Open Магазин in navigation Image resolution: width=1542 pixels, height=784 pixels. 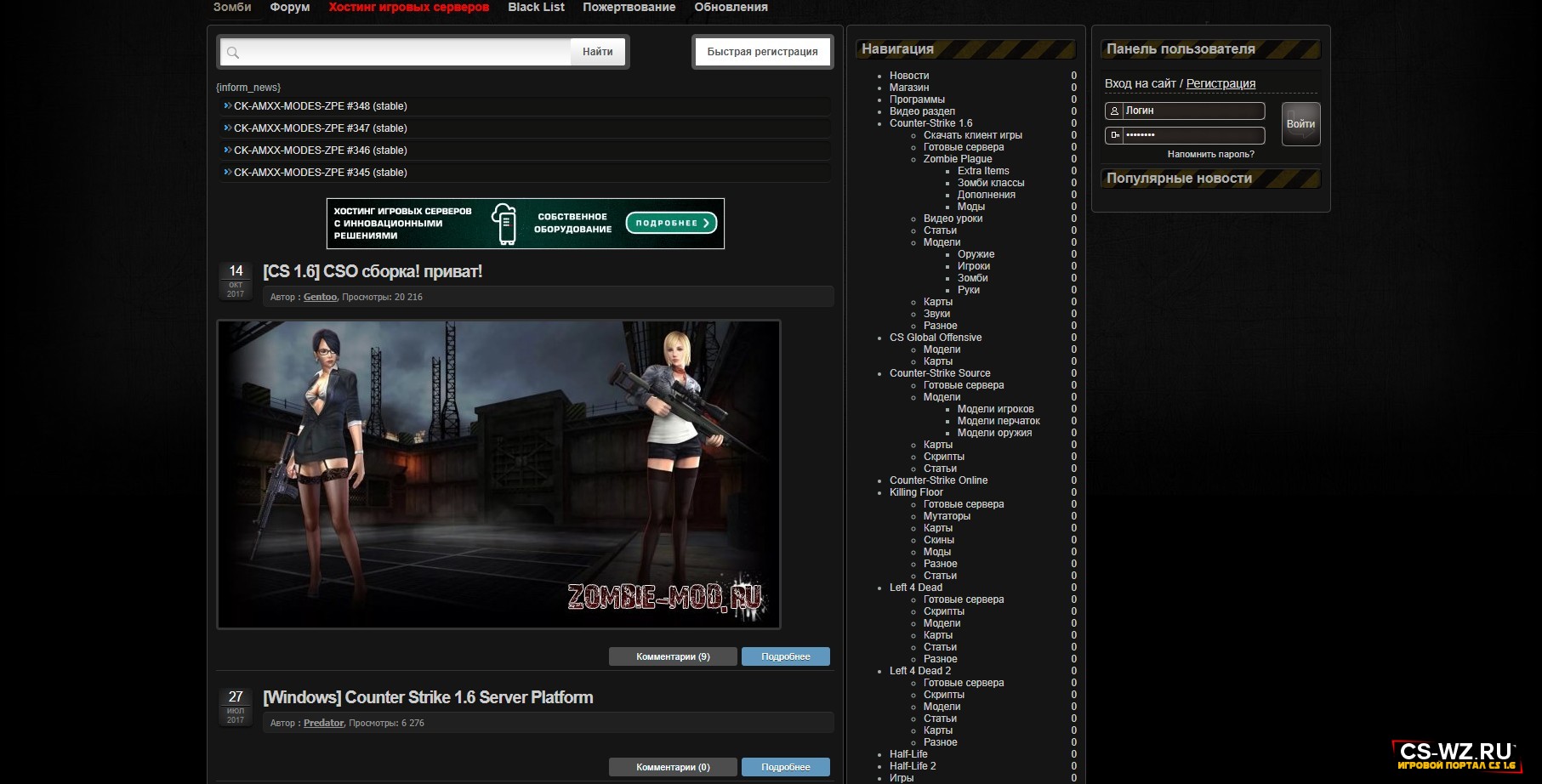tap(909, 88)
